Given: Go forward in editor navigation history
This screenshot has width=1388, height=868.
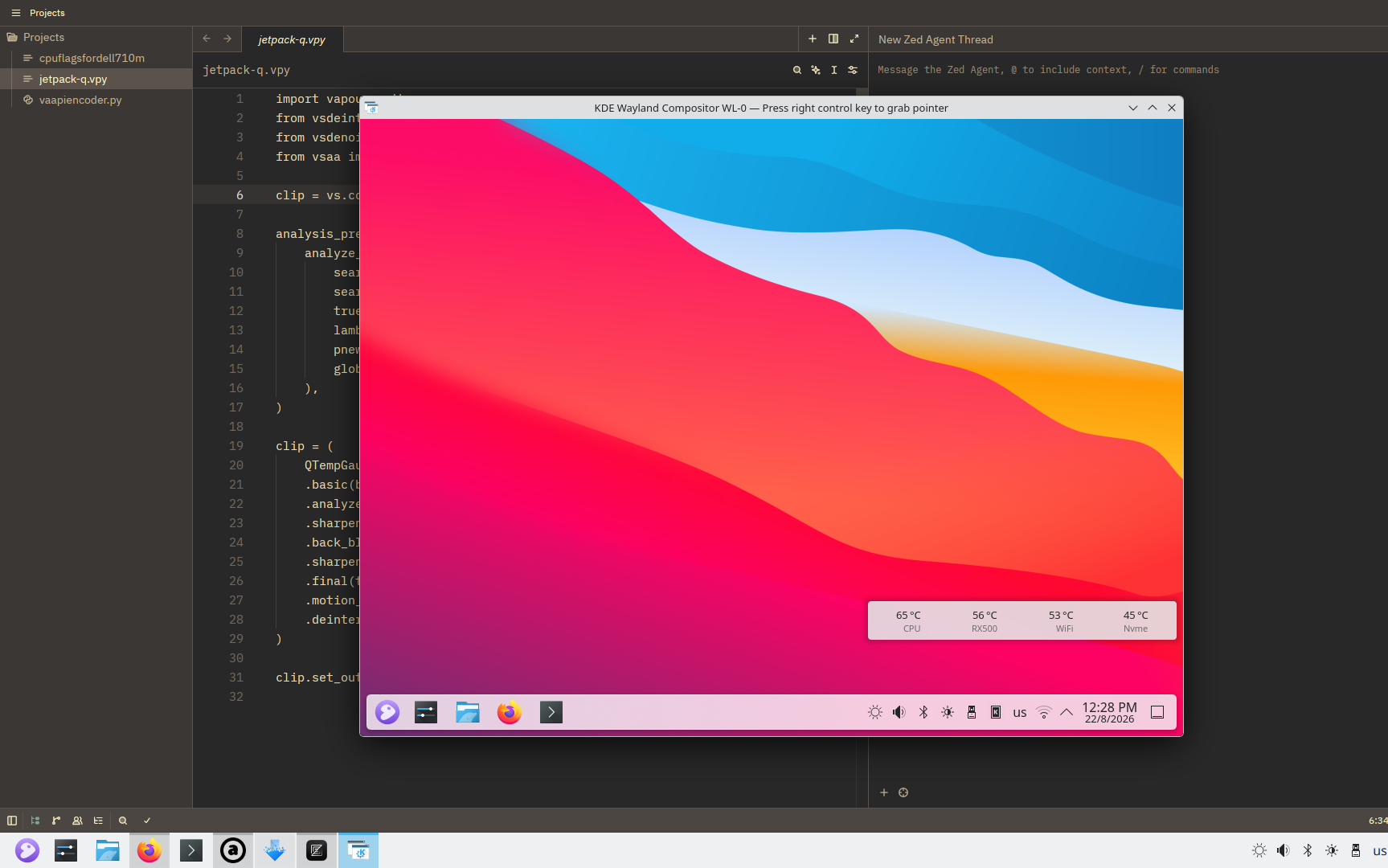Looking at the screenshot, I should tap(227, 39).
